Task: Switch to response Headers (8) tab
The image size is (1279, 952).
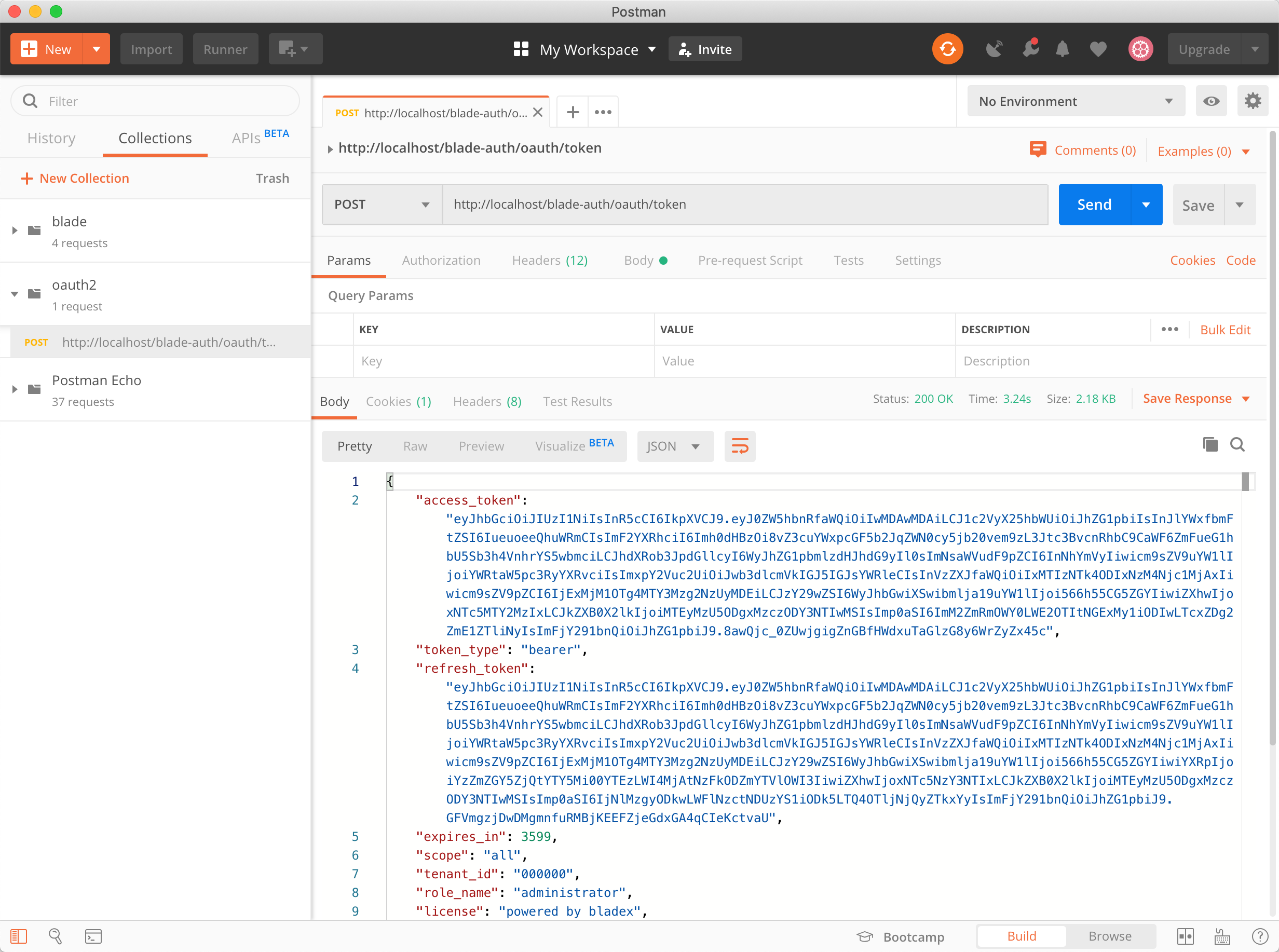Action: pos(487,401)
